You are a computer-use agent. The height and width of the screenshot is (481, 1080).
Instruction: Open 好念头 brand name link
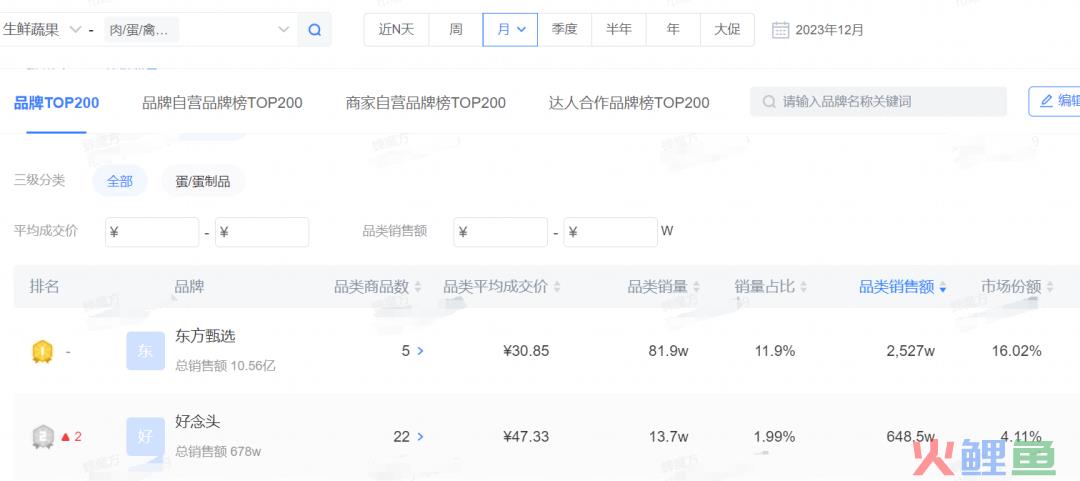pyautogui.click(x=198, y=421)
